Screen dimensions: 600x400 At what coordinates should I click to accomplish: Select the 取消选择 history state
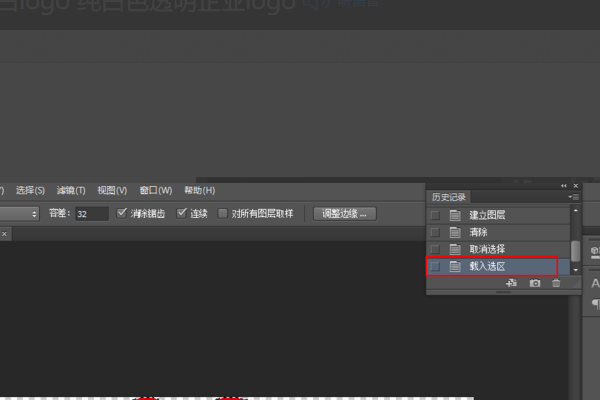tap(499, 249)
